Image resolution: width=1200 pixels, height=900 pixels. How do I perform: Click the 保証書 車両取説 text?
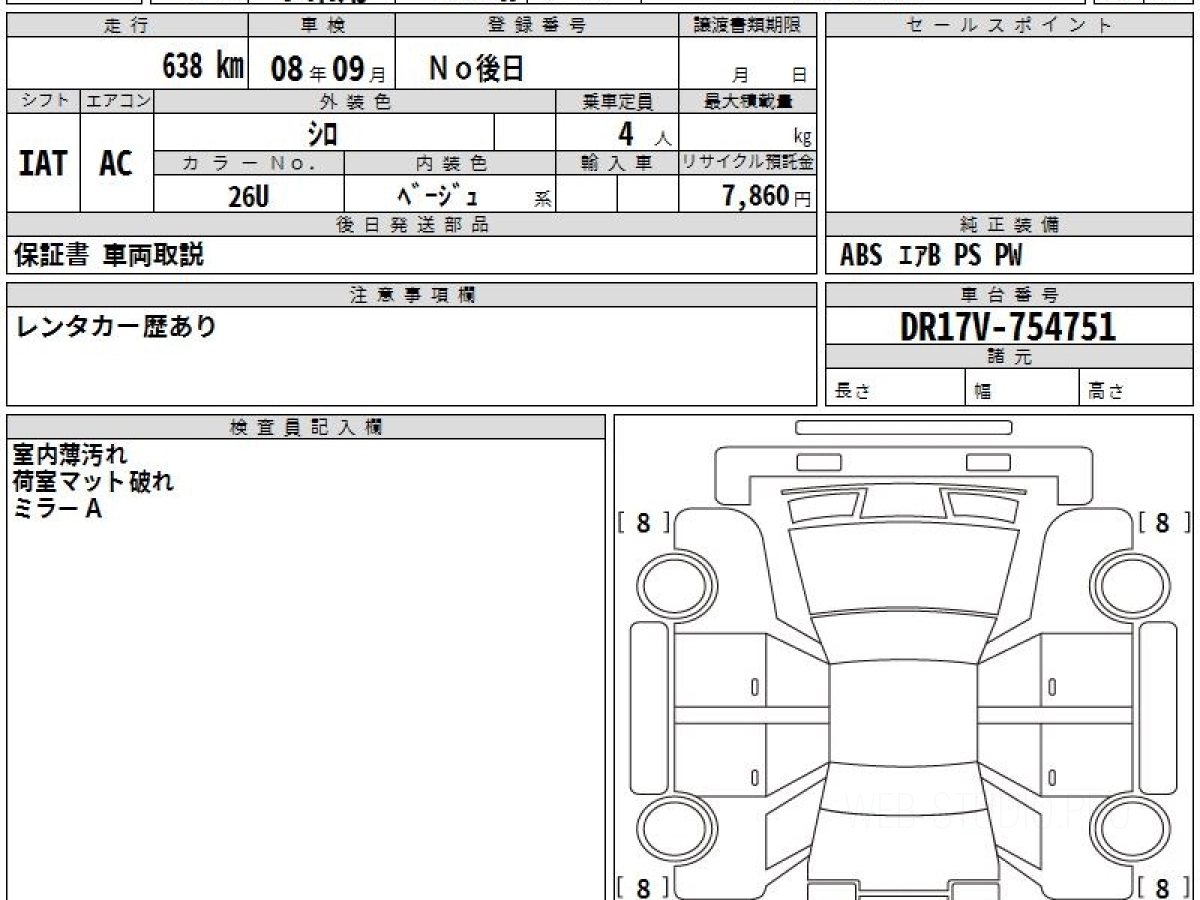(x=108, y=255)
